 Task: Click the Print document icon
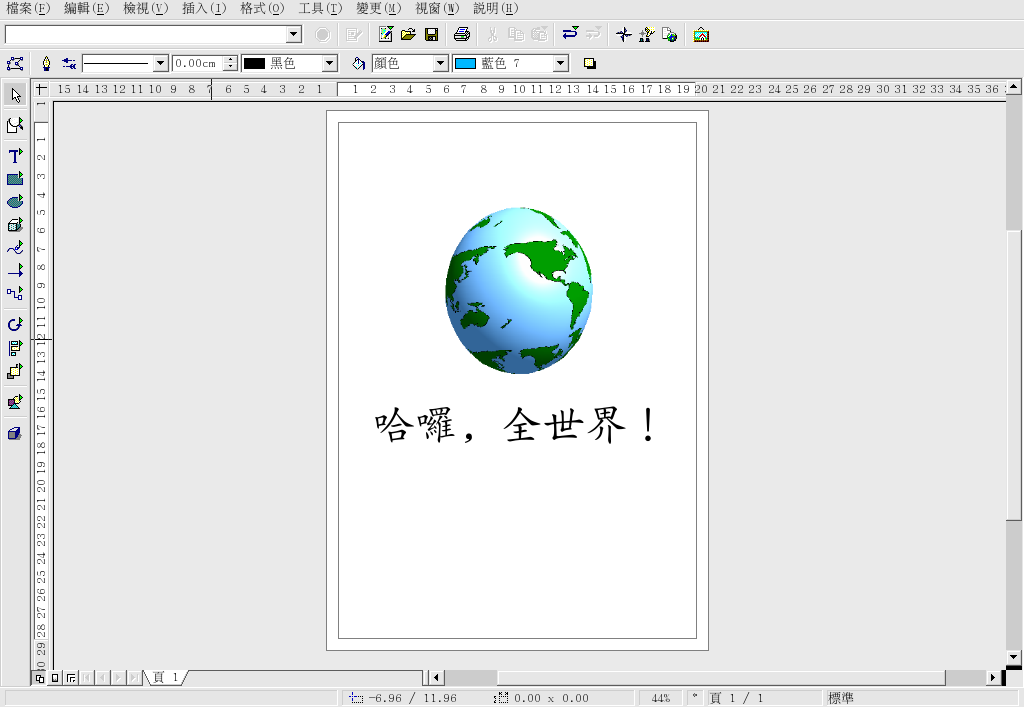pyautogui.click(x=461, y=35)
